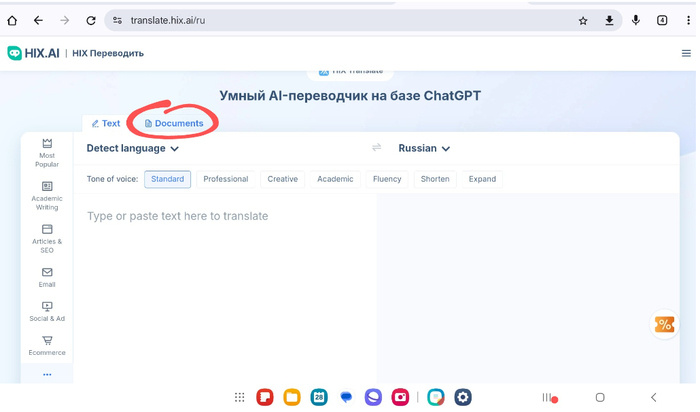Switch to the Documents tab

point(174,124)
